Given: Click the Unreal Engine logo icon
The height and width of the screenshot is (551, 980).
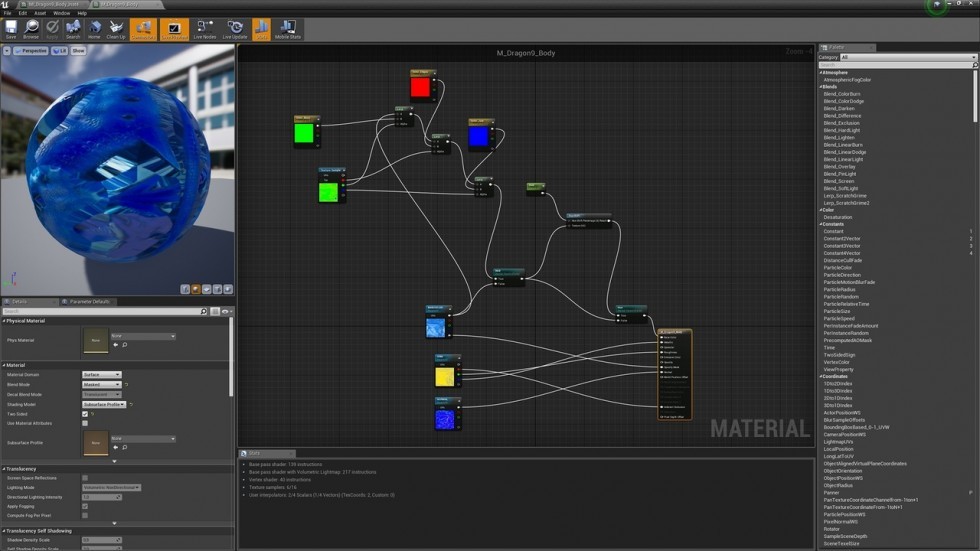Looking at the screenshot, I should point(6,4).
